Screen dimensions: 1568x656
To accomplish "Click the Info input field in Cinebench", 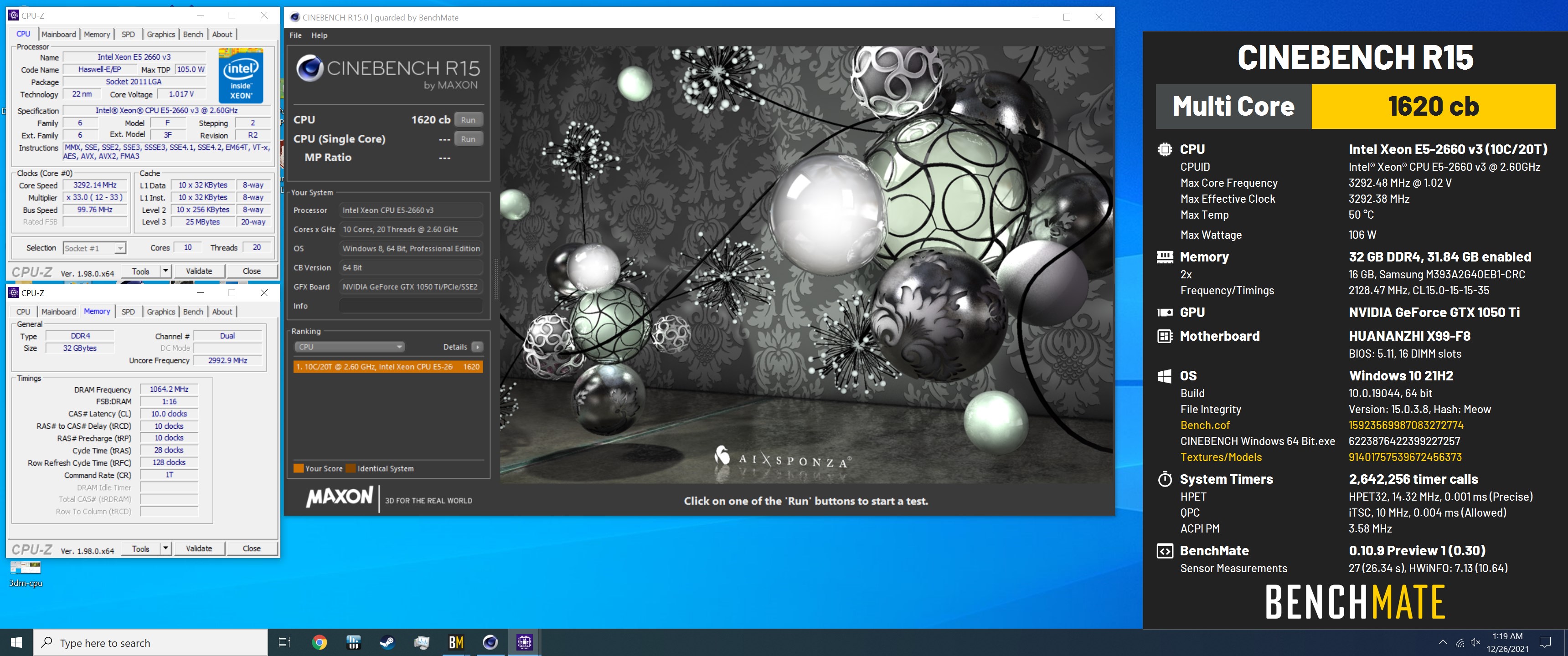I will [411, 306].
